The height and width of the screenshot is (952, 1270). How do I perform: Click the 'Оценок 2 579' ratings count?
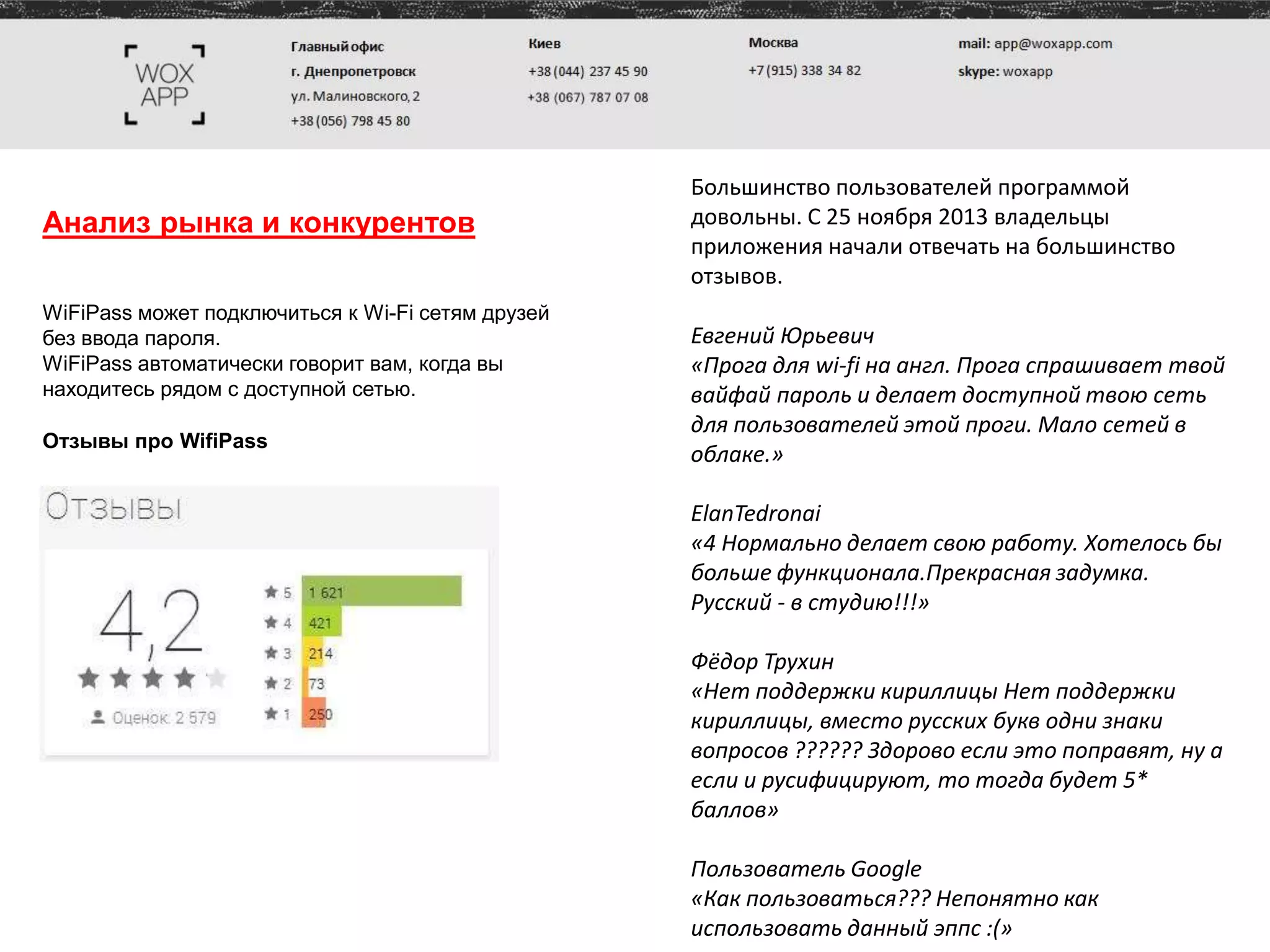pyautogui.click(x=164, y=718)
